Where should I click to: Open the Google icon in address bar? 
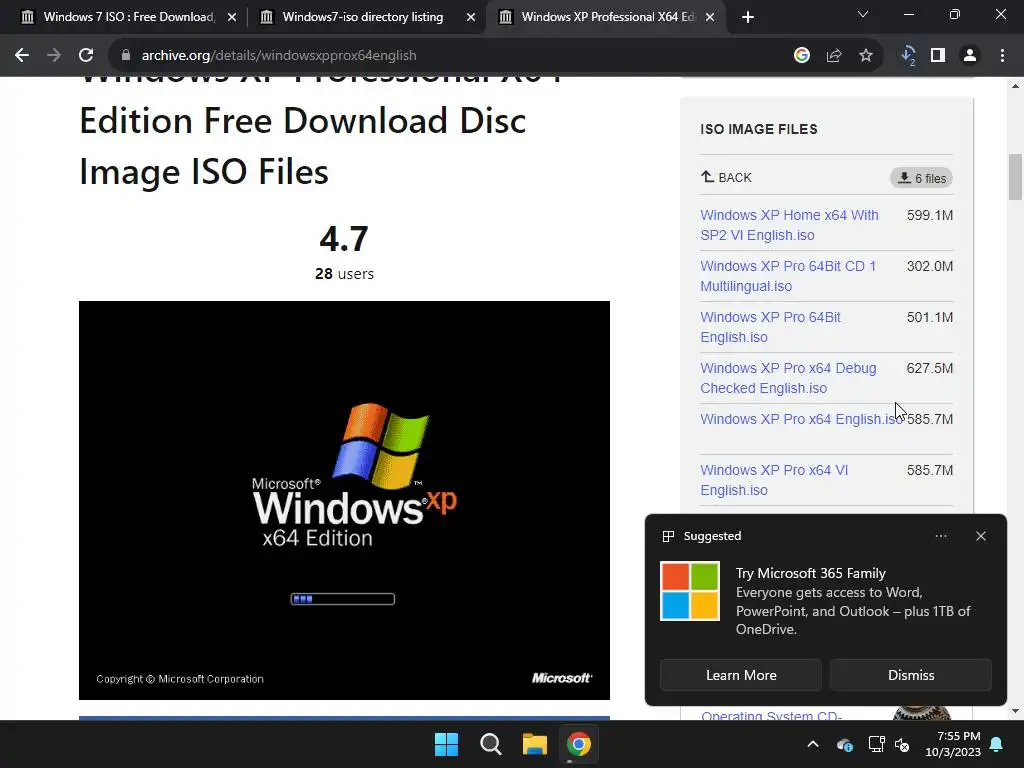click(x=802, y=56)
